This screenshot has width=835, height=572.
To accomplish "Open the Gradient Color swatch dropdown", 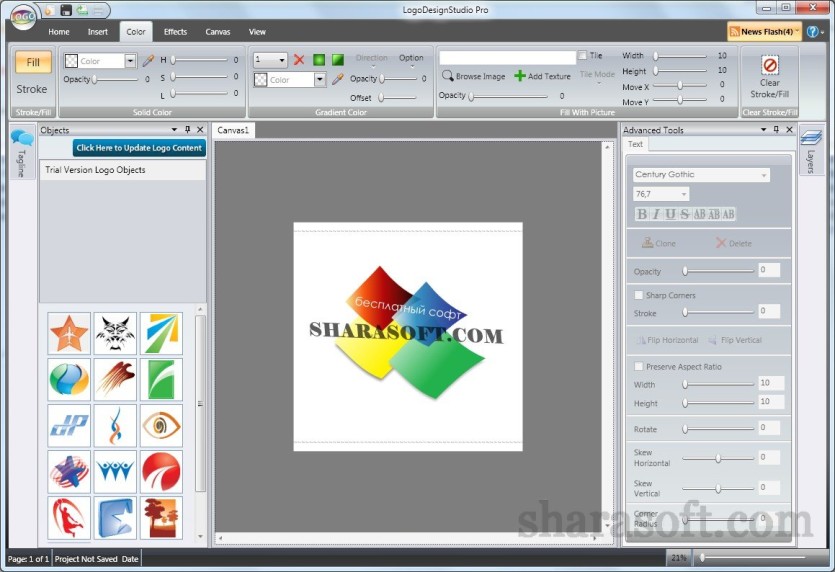I will pyautogui.click(x=320, y=80).
